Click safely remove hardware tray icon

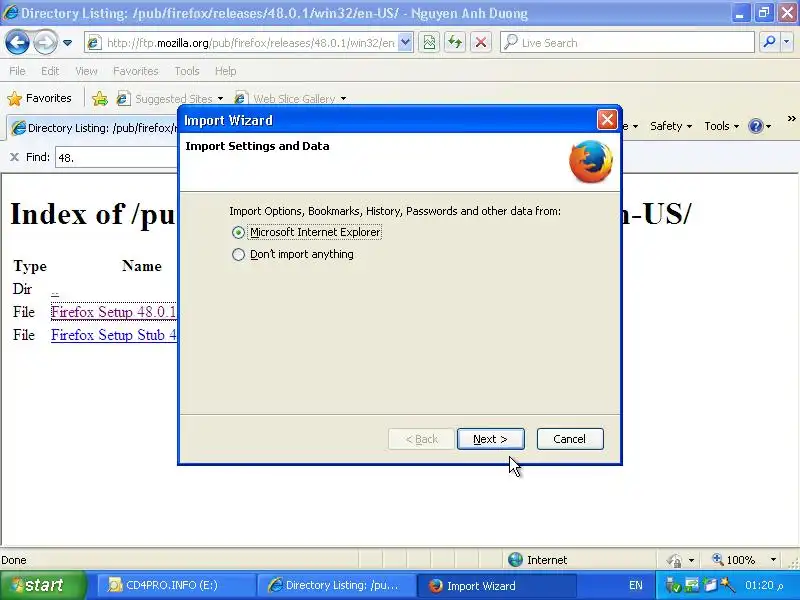[673, 586]
